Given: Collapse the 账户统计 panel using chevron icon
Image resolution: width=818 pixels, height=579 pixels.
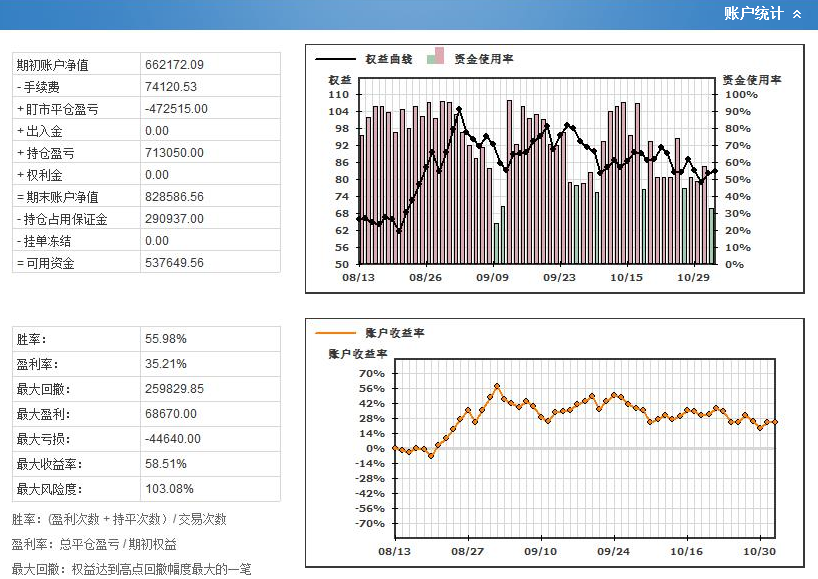Looking at the screenshot, I should (797, 14).
